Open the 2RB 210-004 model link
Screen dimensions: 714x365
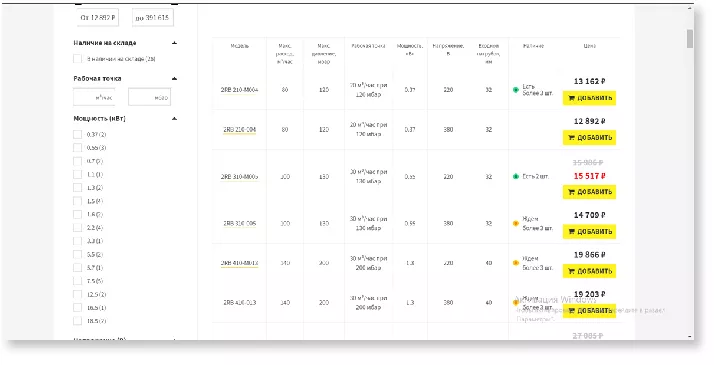240,130
